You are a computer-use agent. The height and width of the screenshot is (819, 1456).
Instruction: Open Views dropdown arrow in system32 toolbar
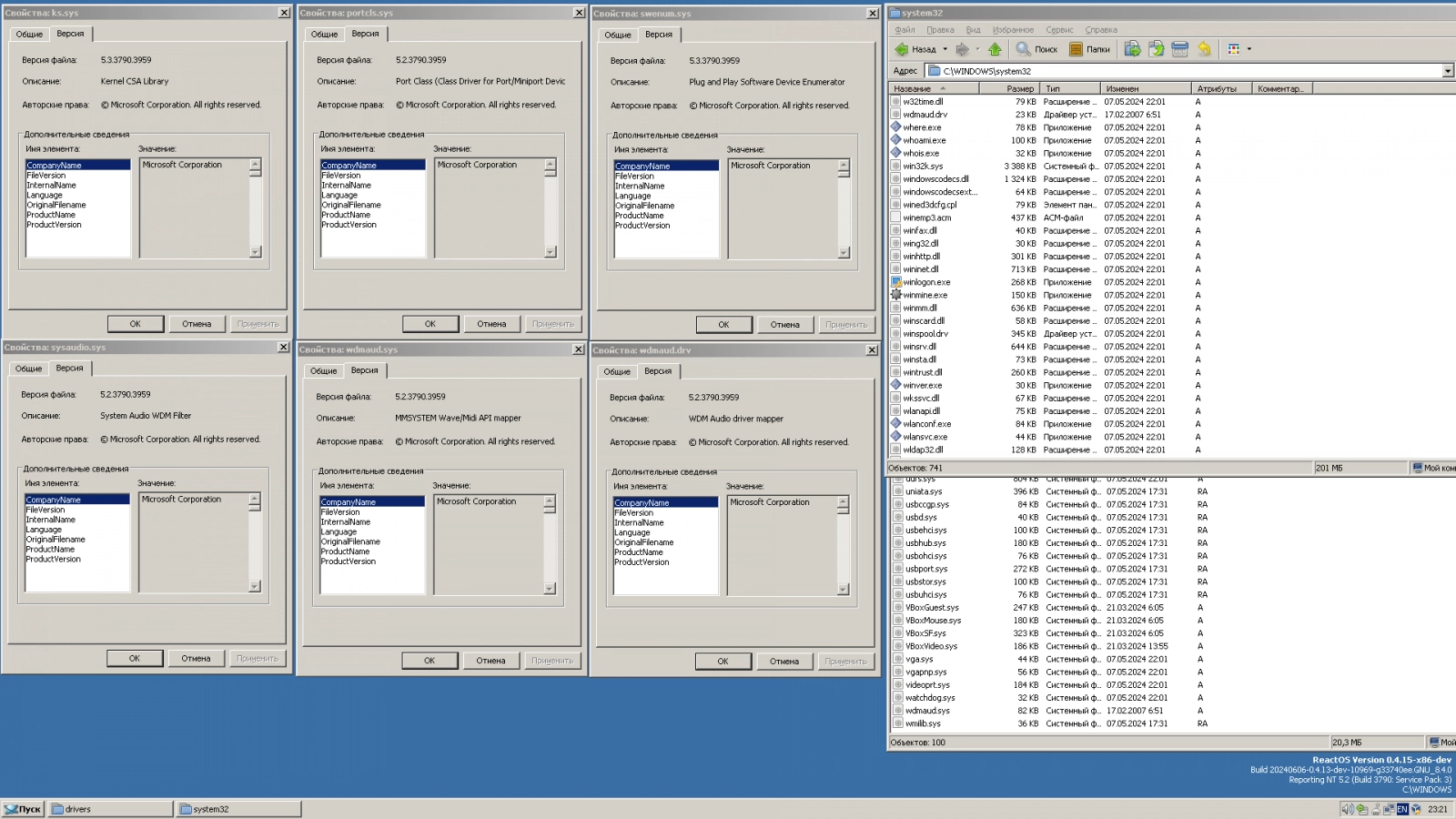pos(1249,49)
